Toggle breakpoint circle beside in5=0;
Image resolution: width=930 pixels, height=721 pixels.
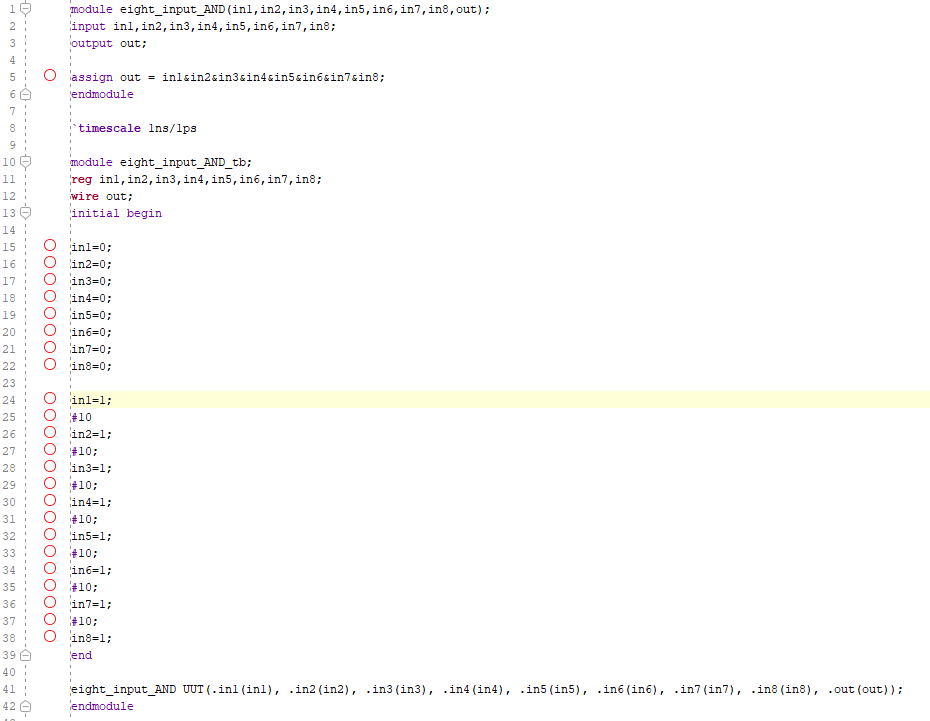tap(50, 313)
